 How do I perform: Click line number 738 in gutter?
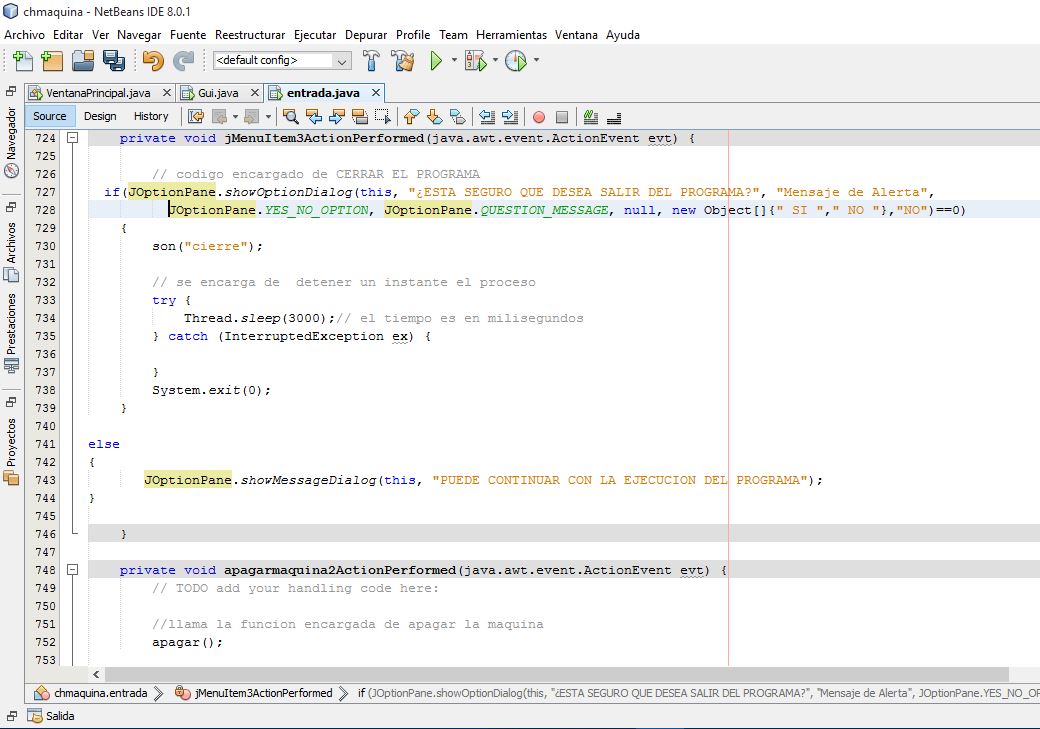point(45,390)
